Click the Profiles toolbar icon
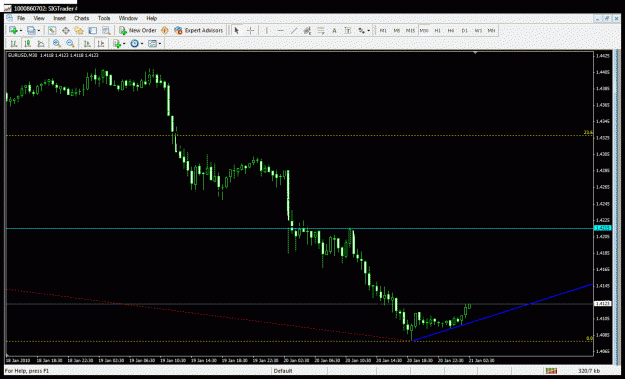 (30, 30)
